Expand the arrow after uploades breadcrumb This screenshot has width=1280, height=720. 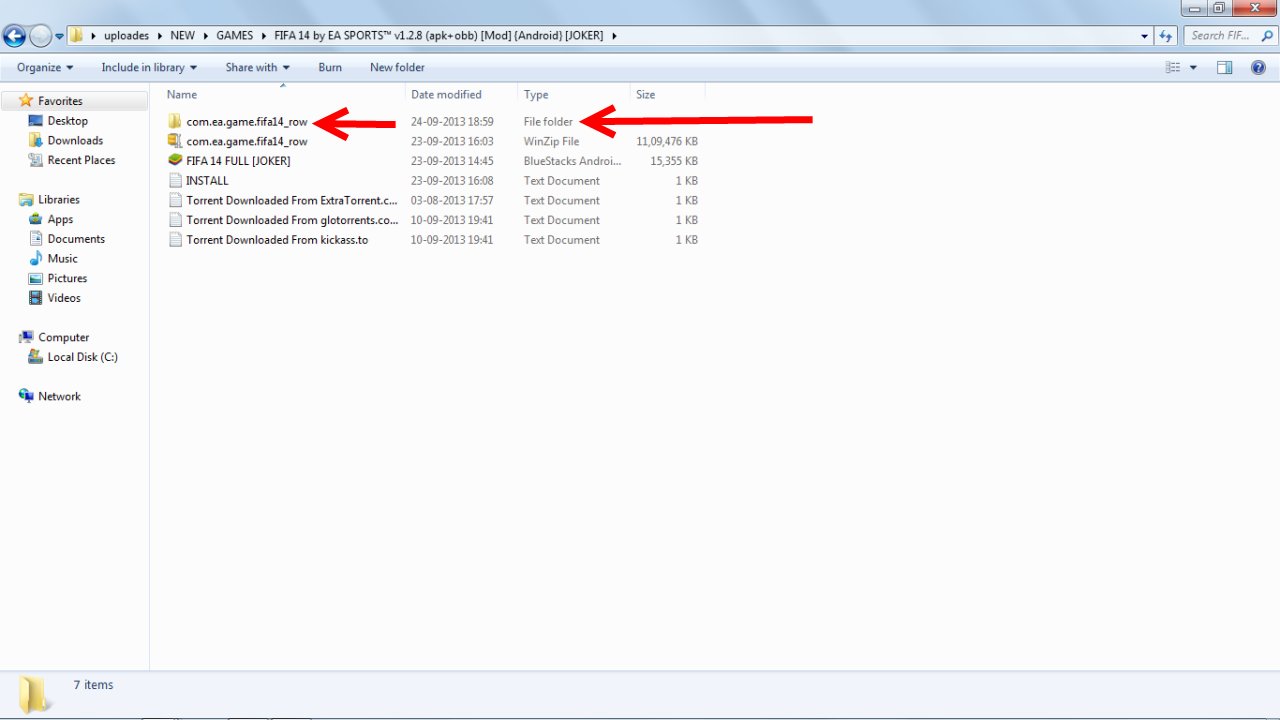[159, 35]
